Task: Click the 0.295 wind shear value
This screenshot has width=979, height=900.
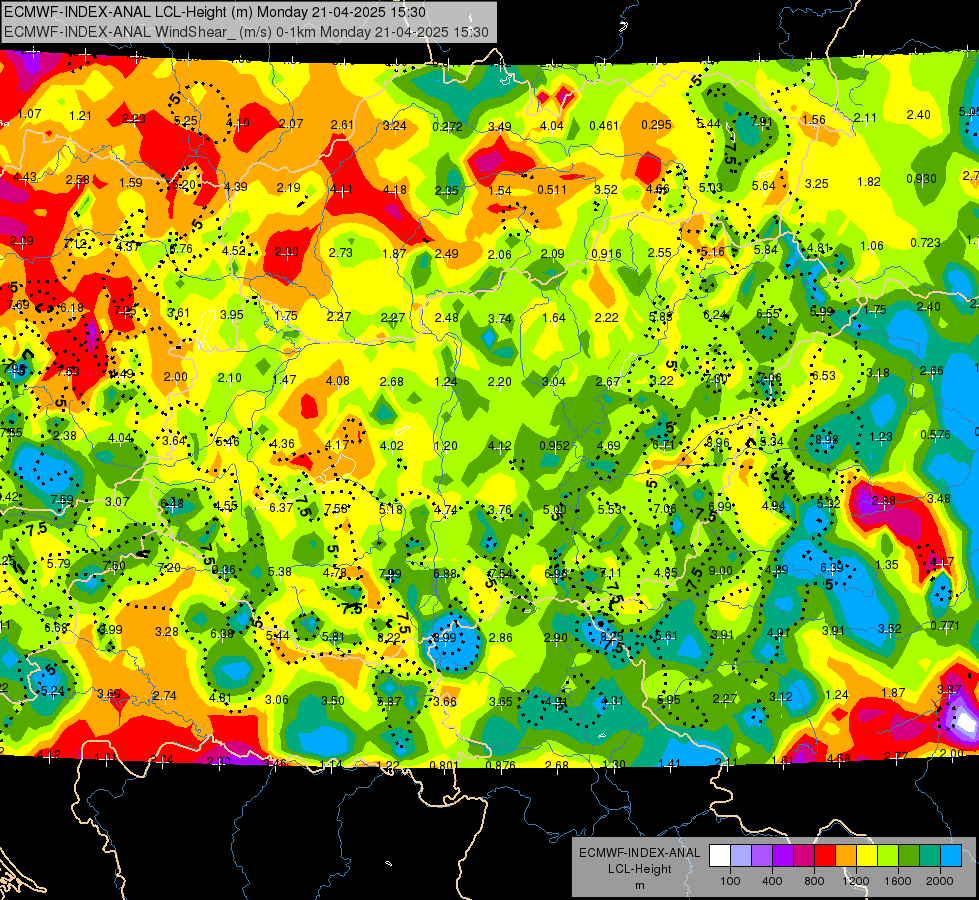Action: pos(656,125)
